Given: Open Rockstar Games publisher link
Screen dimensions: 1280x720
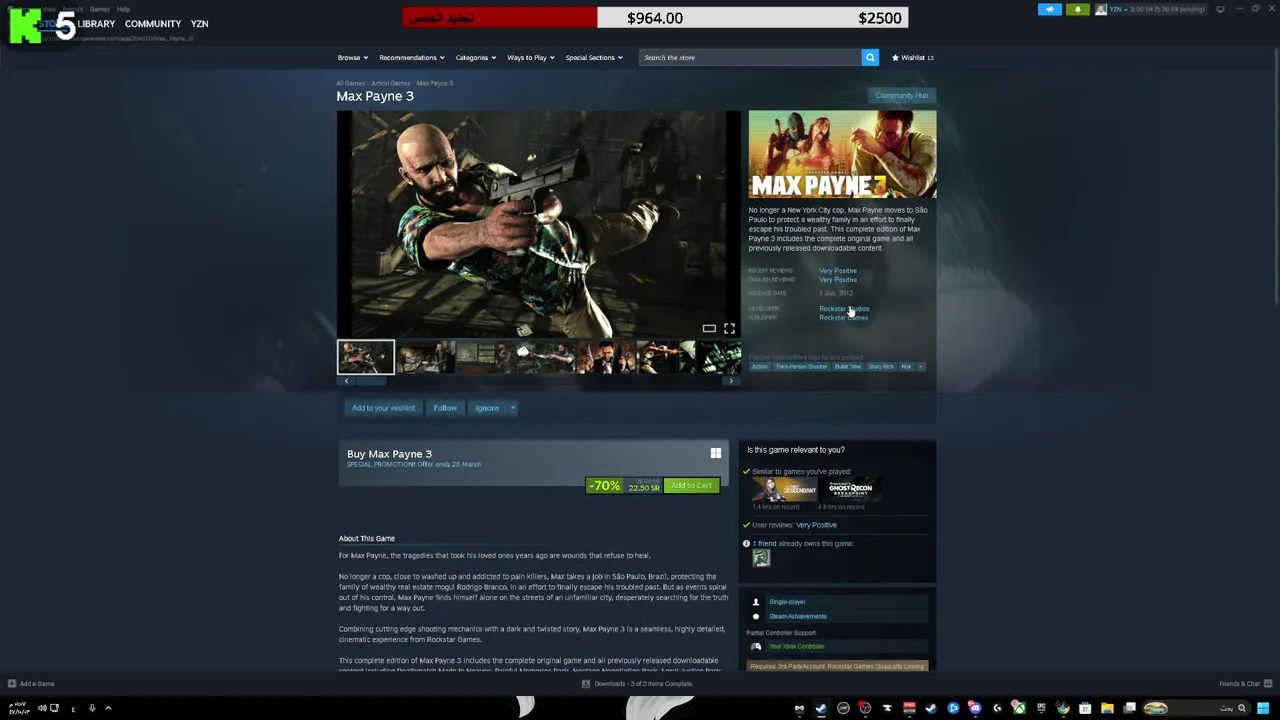Looking at the screenshot, I should click(843, 317).
